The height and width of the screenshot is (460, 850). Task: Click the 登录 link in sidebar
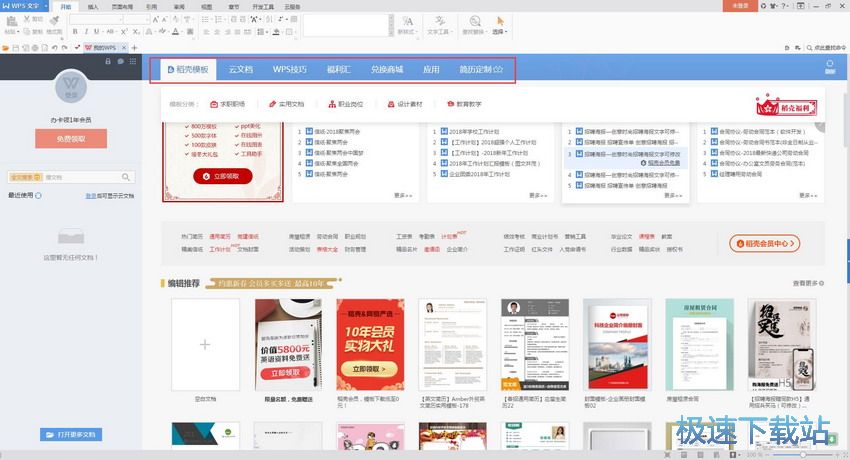click(x=91, y=196)
